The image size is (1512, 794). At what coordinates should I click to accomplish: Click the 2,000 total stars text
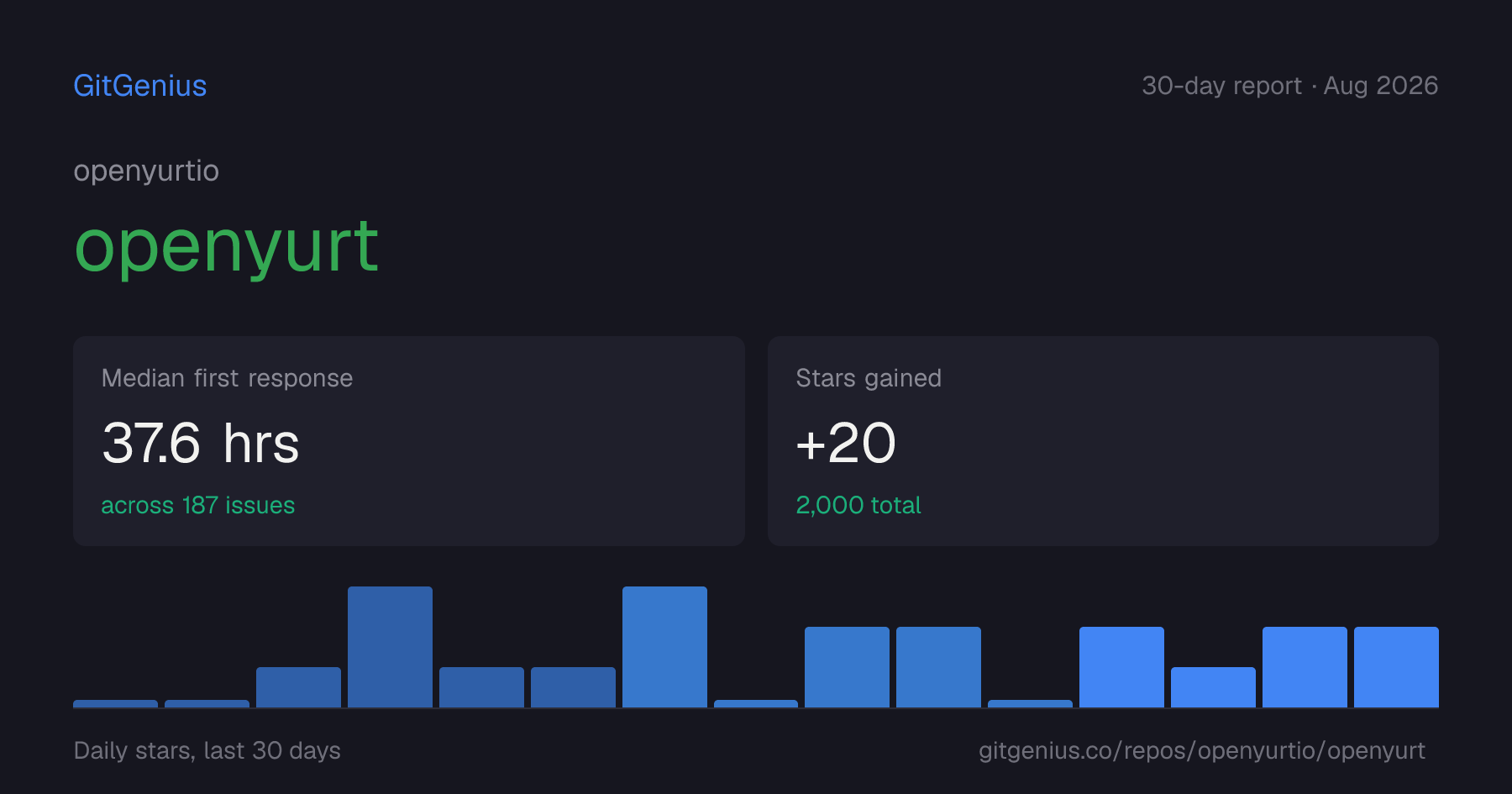[x=858, y=505]
